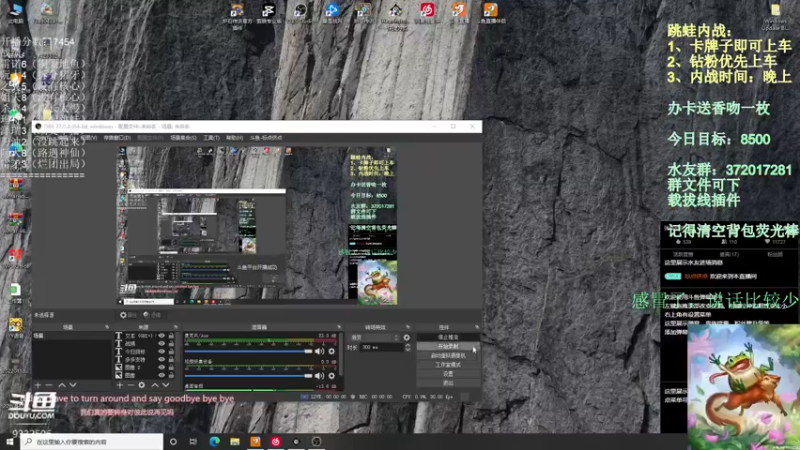Image resolution: width=800 pixels, height=450 pixels.
Task: Move scene up with arrow icon
Action: click(62, 385)
